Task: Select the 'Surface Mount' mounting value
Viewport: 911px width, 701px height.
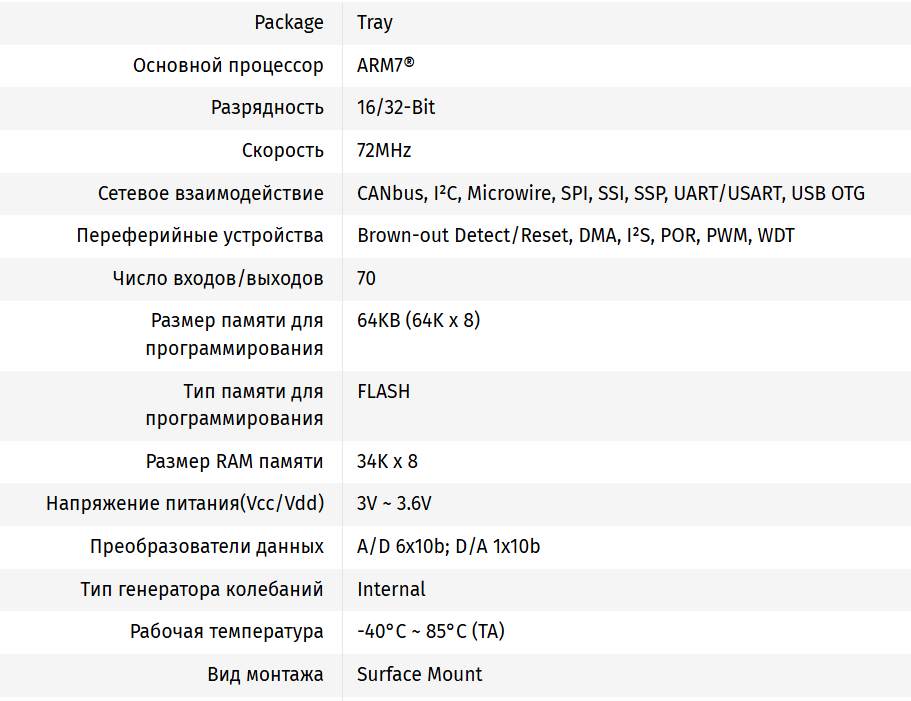Action: coord(419,675)
